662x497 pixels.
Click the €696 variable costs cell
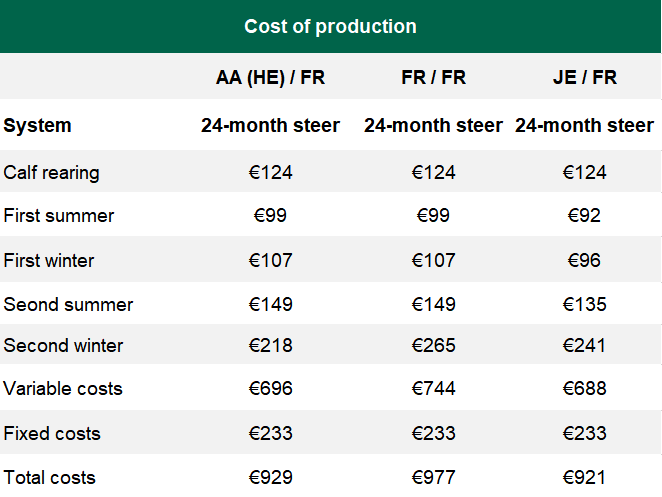coord(270,389)
